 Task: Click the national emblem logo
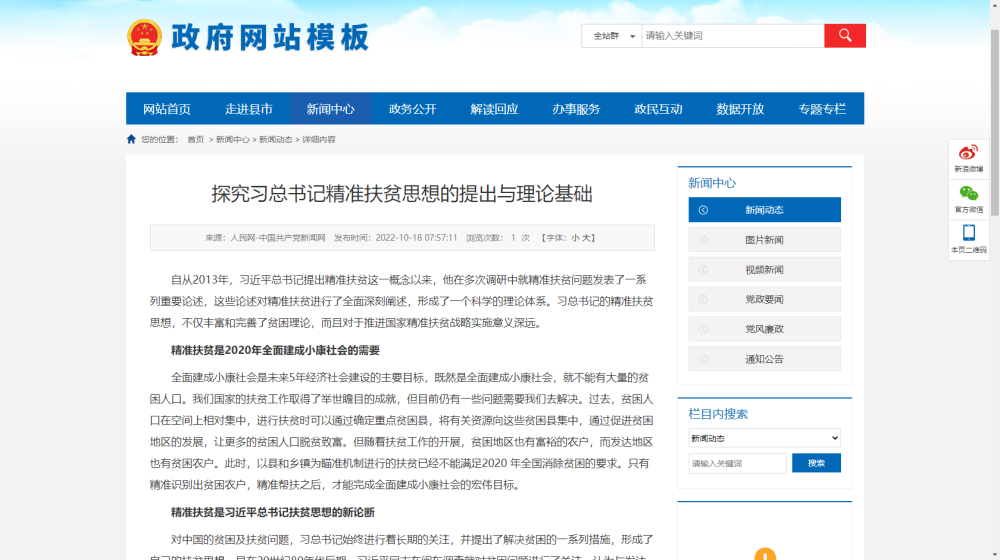pos(144,38)
